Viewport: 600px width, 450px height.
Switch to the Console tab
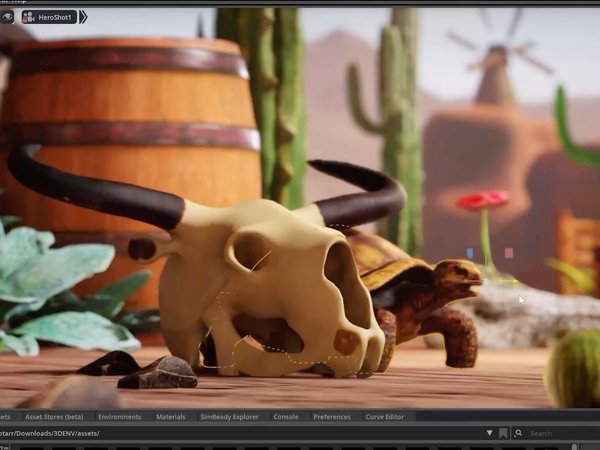point(286,416)
